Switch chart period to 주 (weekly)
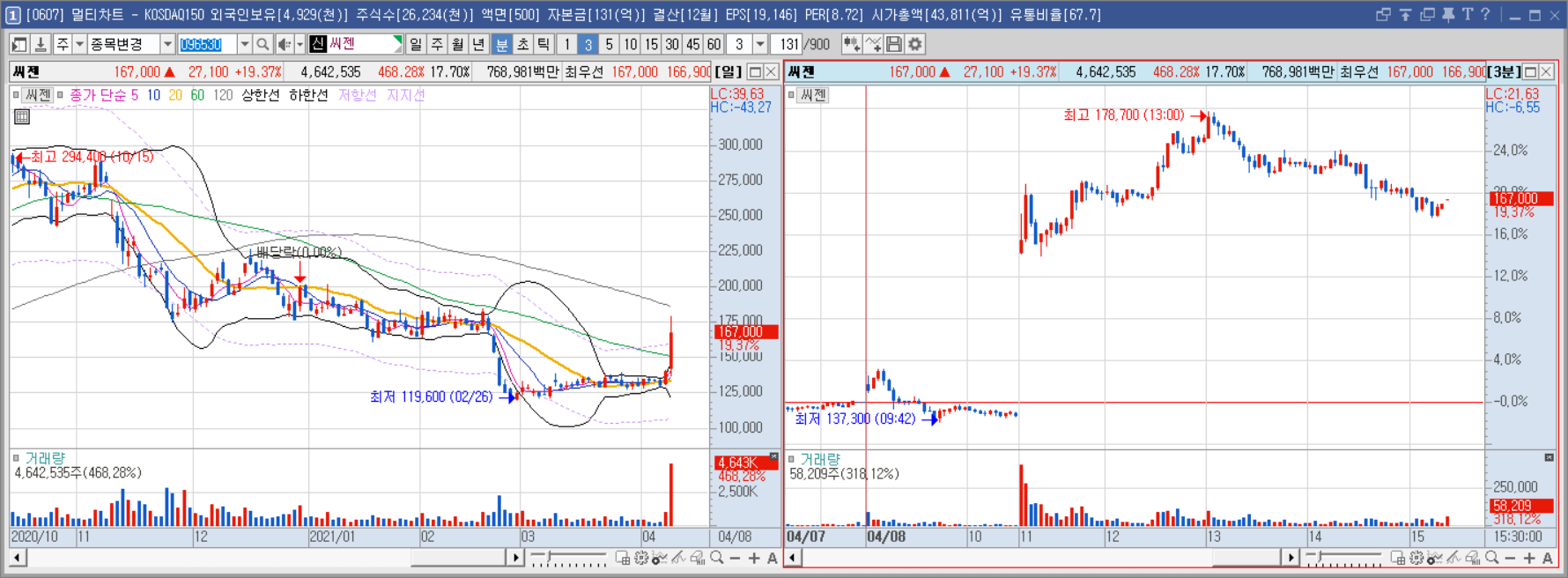 (437, 44)
